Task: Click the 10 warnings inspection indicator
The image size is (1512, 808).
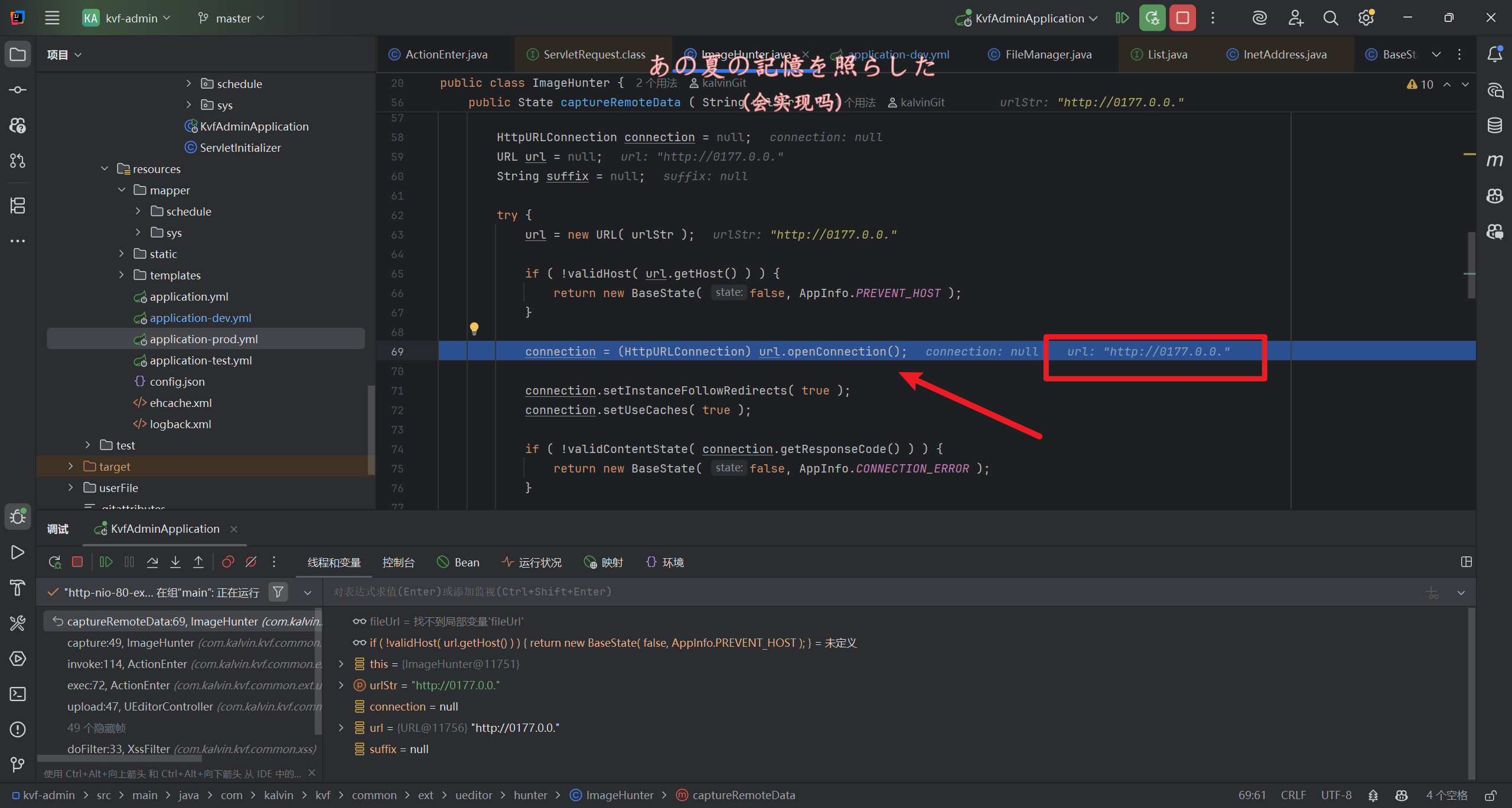Action: (x=1420, y=84)
